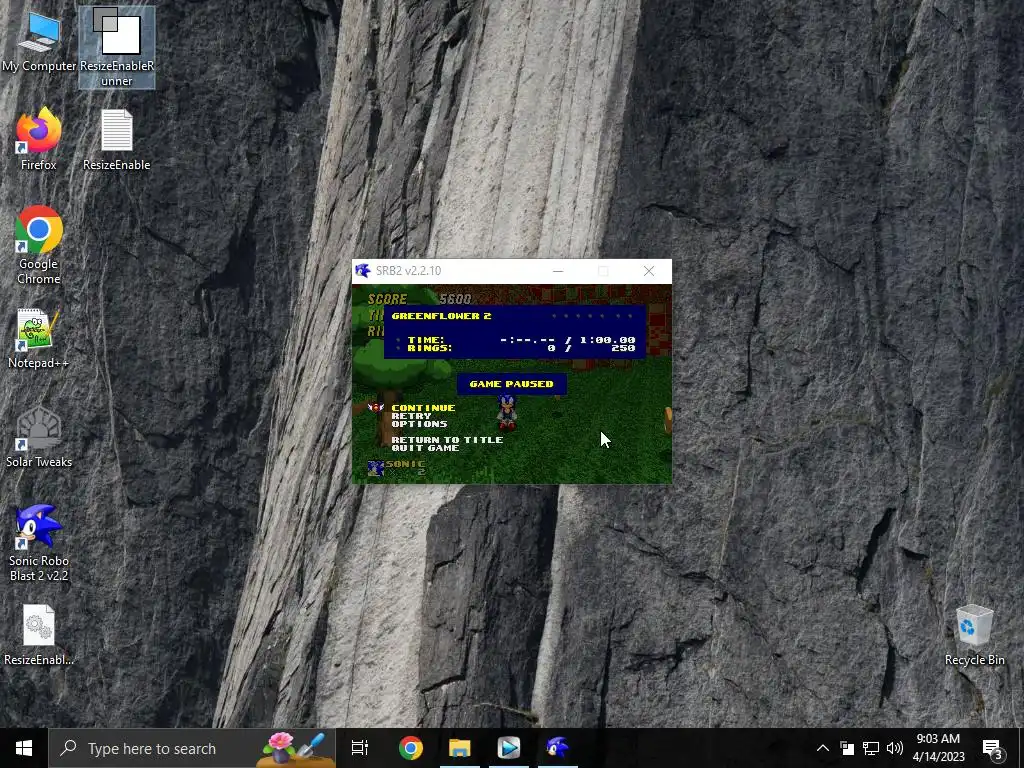Choose Quit Game in the pause menu
The image size is (1024, 768).
(x=425, y=448)
